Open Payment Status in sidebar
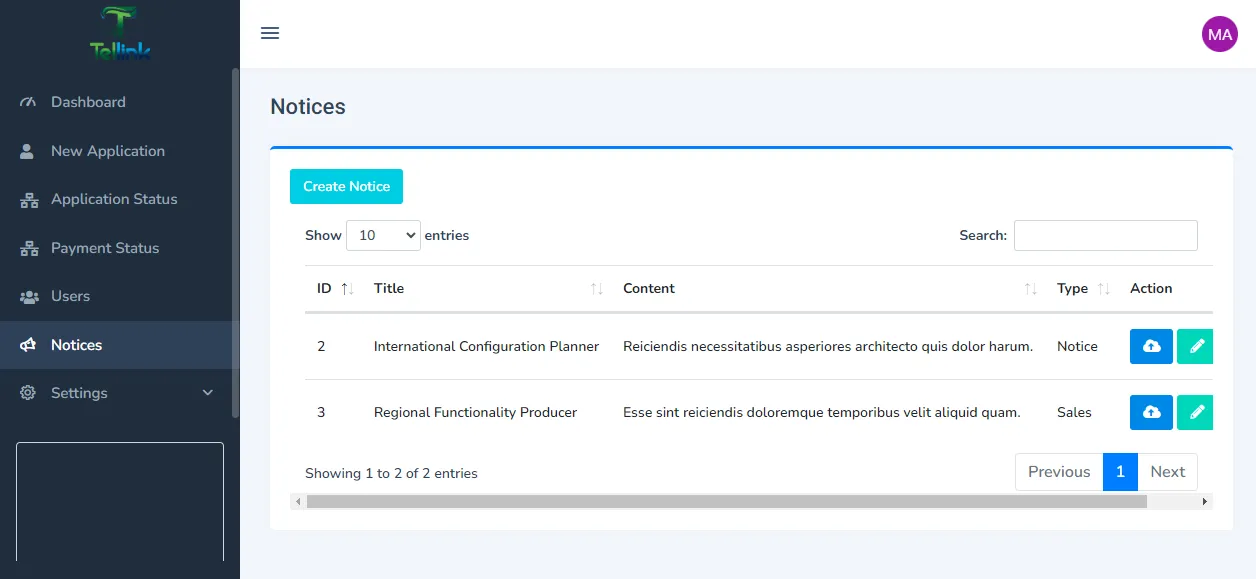This screenshot has width=1256, height=579. [105, 248]
